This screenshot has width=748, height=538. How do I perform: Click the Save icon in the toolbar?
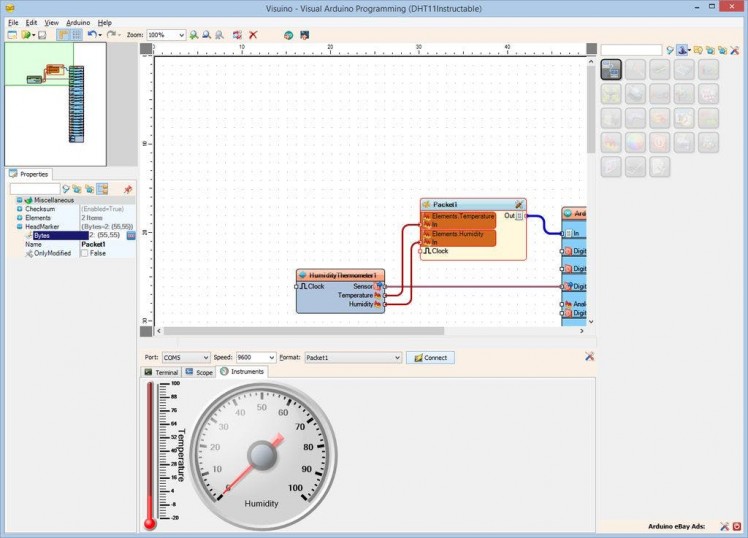click(42, 35)
